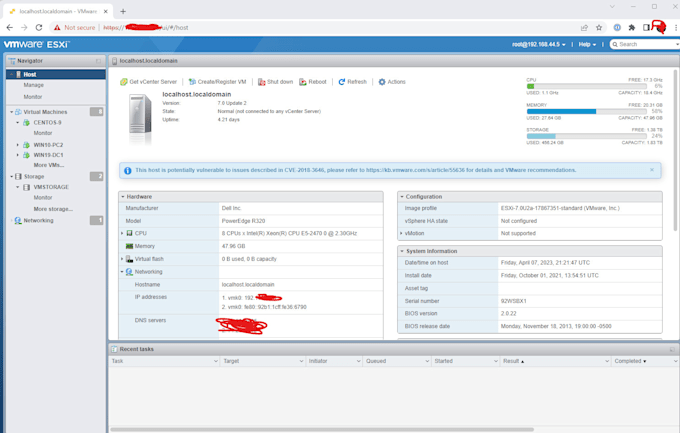This screenshot has height=433, width=680.
Task: Expand WIN10-PC2 tree arrow
Action: point(18,145)
